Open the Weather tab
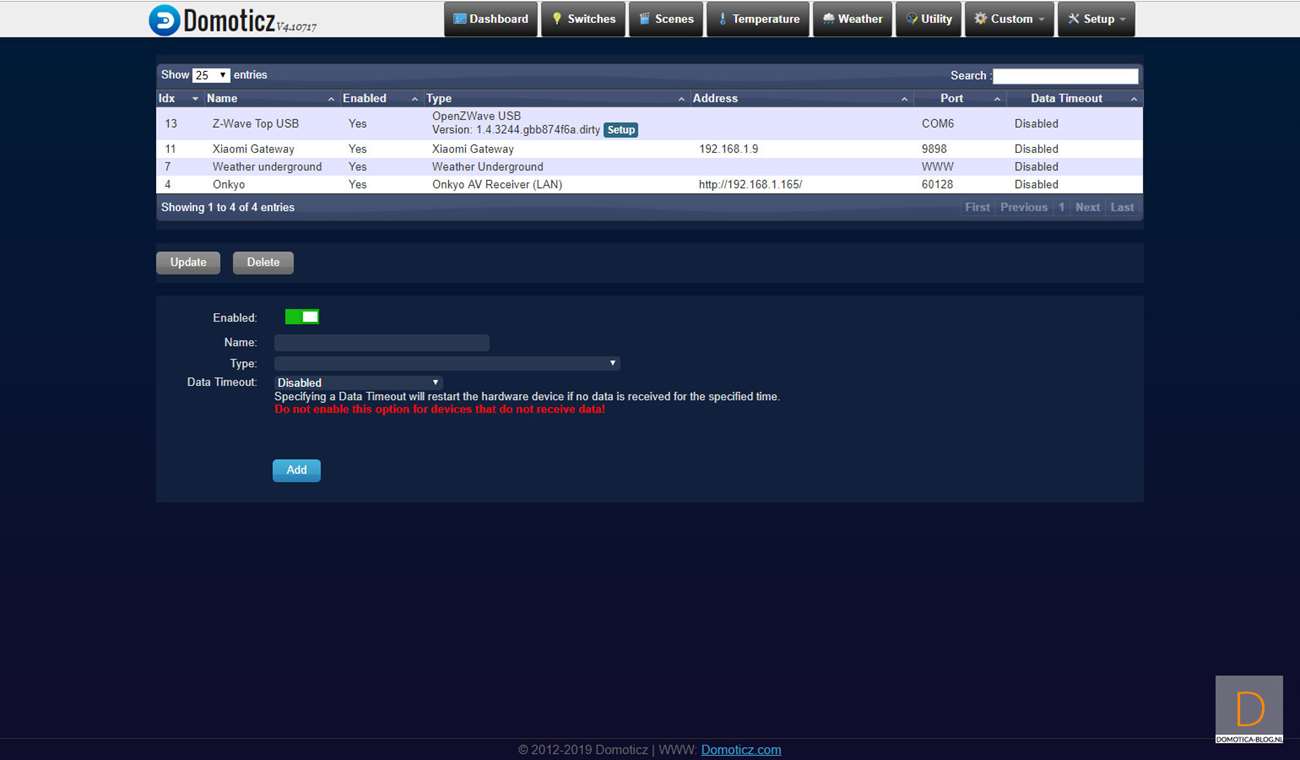Viewport: 1300px width, 760px height. pyautogui.click(x=853, y=19)
